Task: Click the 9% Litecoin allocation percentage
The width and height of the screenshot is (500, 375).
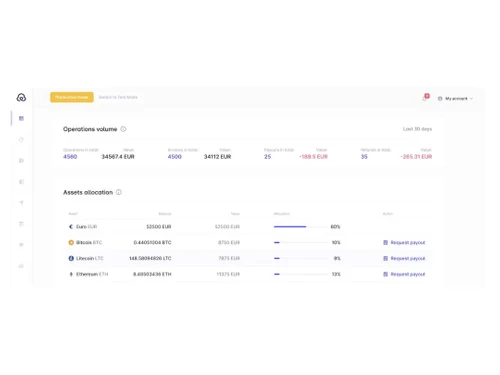Action: coord(337,258)
